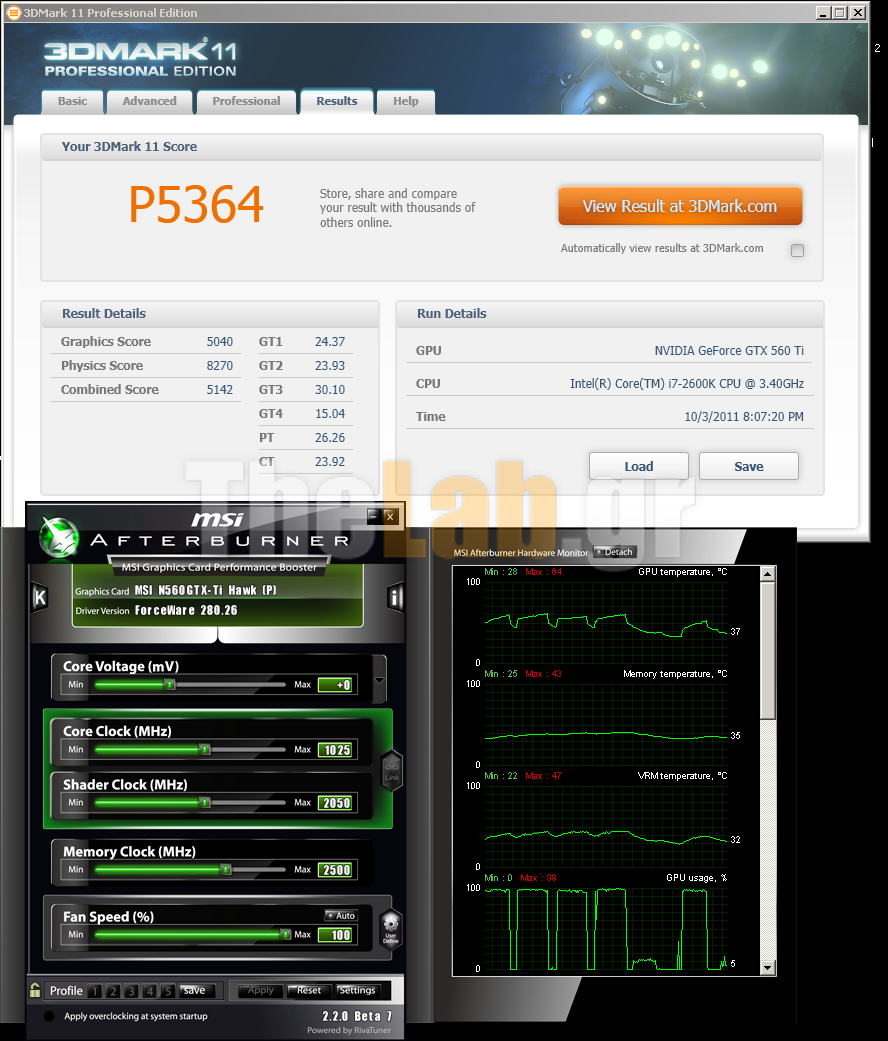The image size is (888, 1041).
Task: Open Afterburner Settings
Action: [x=358, y=991]
